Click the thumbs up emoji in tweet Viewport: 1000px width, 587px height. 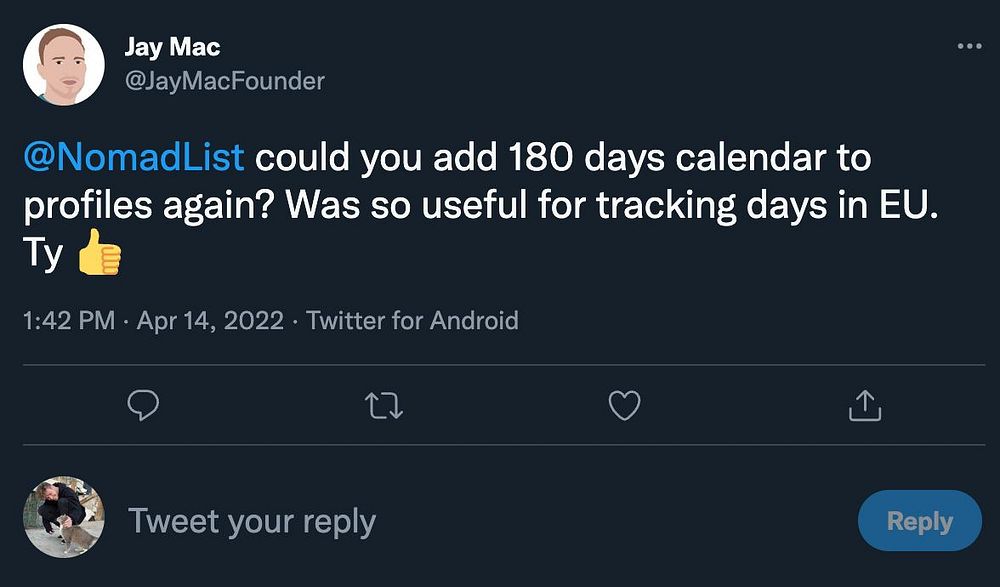[99, 252]
